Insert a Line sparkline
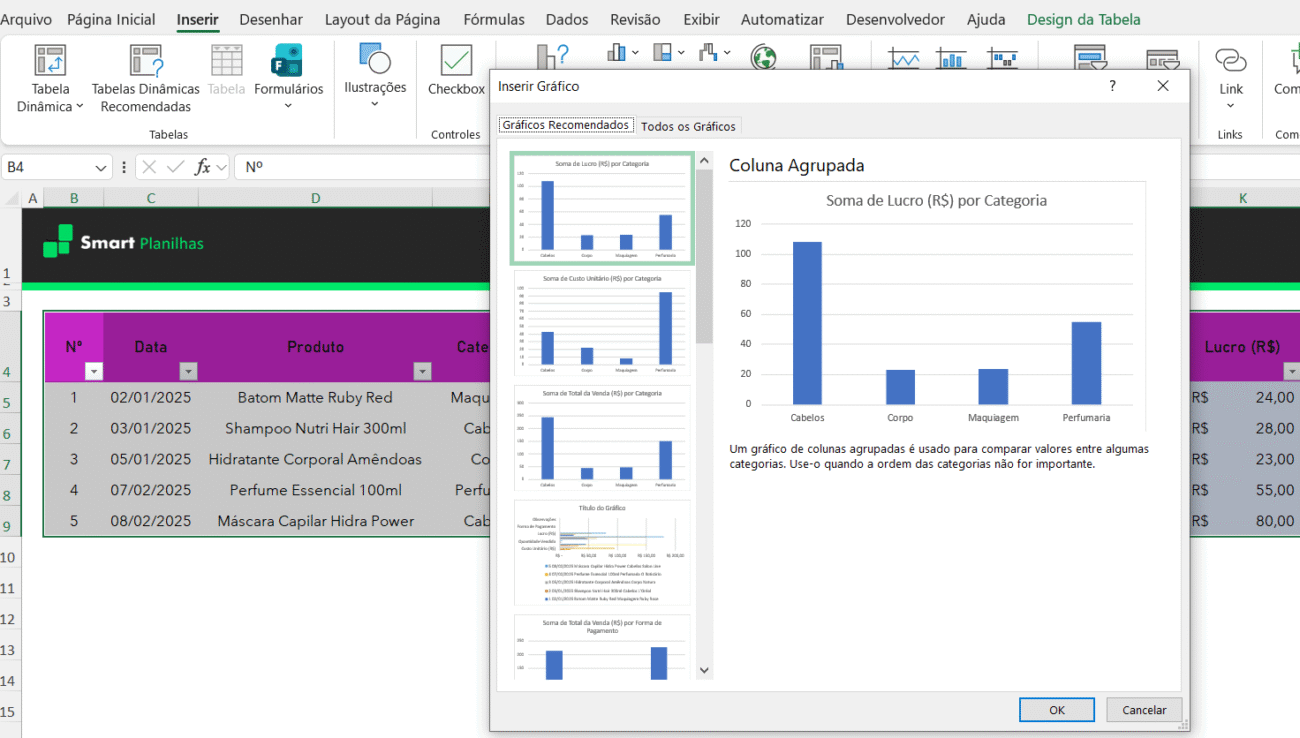Viewport: 1300px width, 738px height. click(x=904, y=57)
